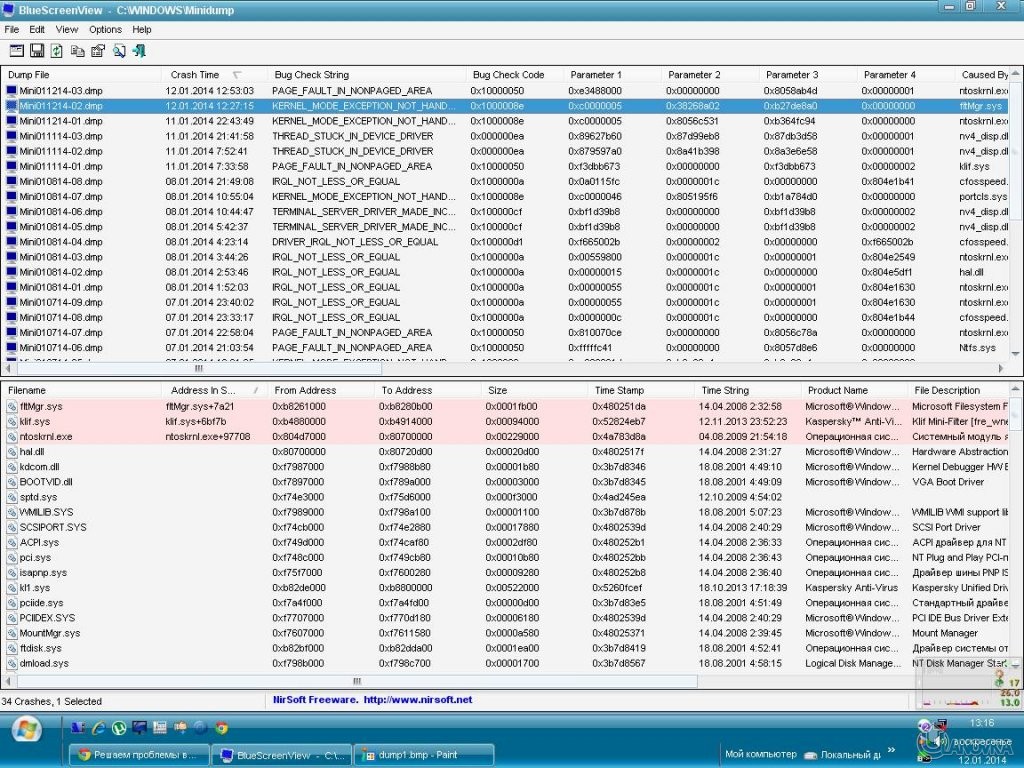Click the Windows Start button
1024x768 pixels.
coord(27,729)
